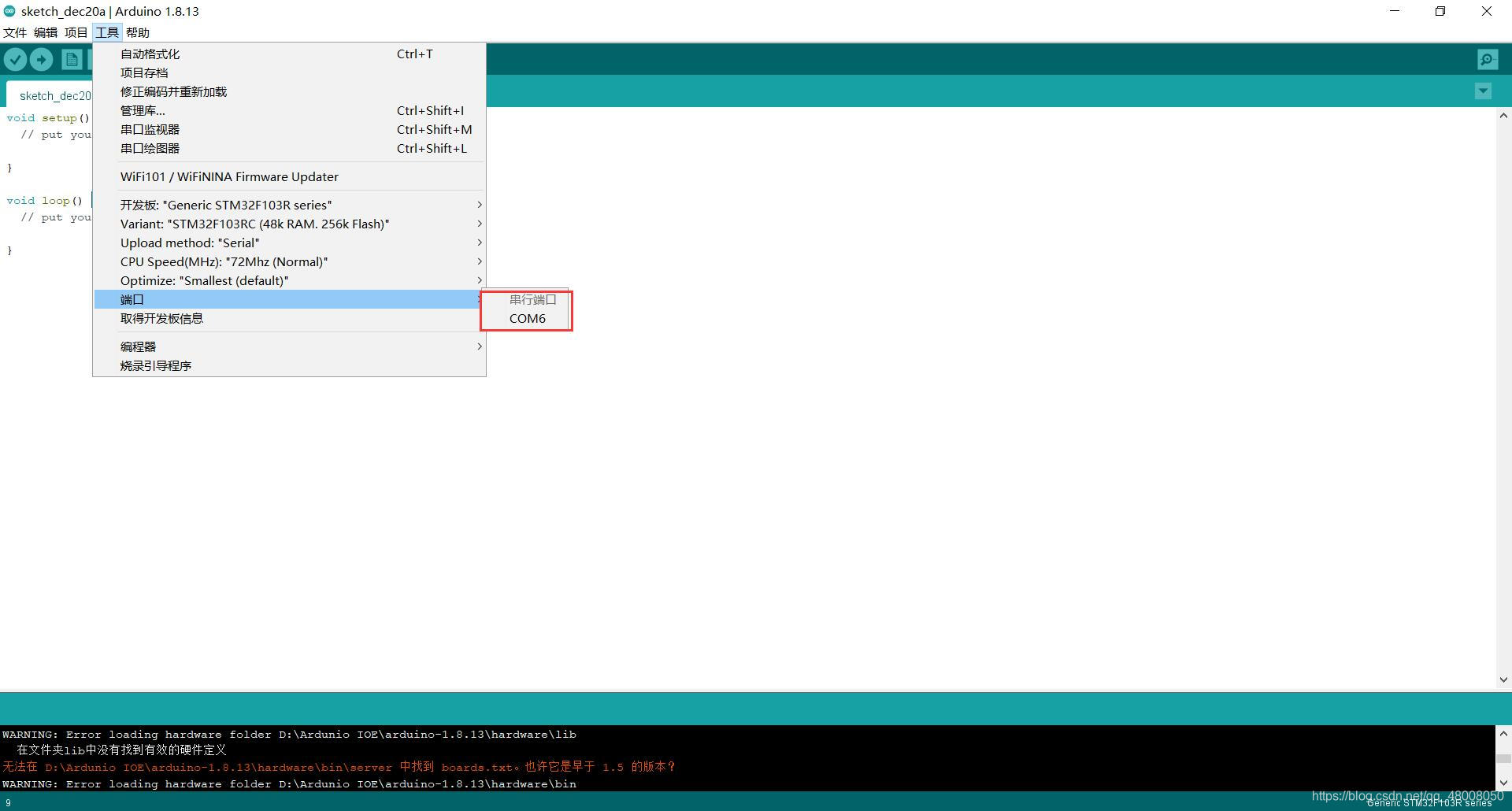Viewport: 1512px width, 811px height.
Task: Expand the Upload method Serial submenu
Action: 289,243
